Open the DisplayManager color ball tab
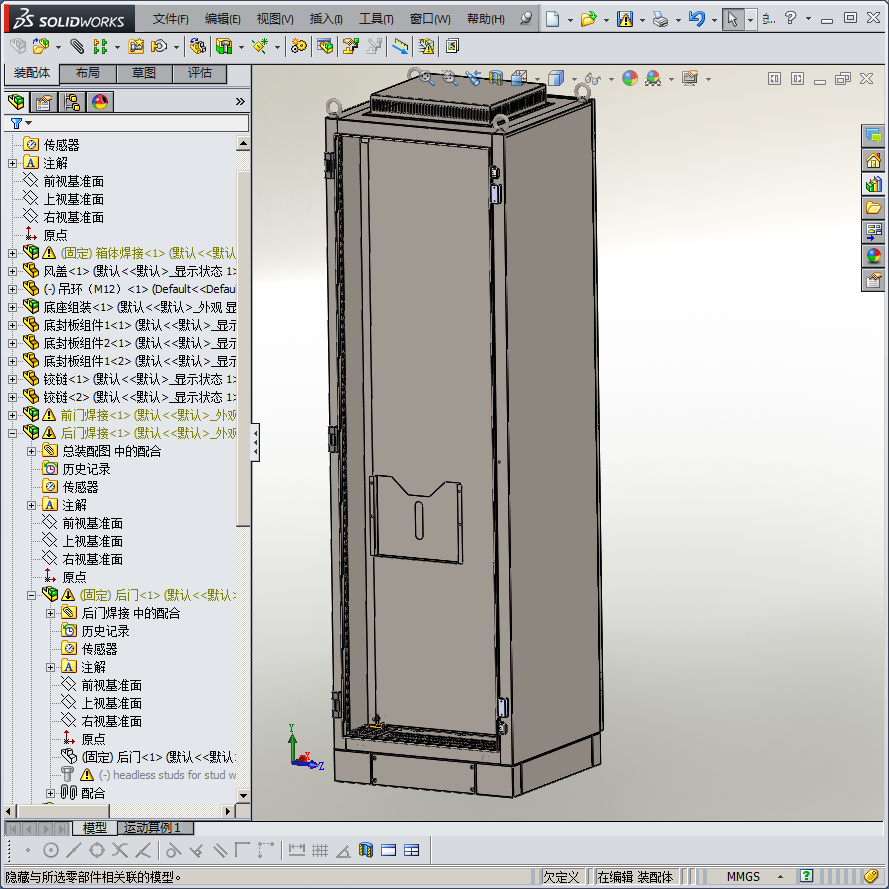This screenshot has width=889, height=889. [100, 102]
